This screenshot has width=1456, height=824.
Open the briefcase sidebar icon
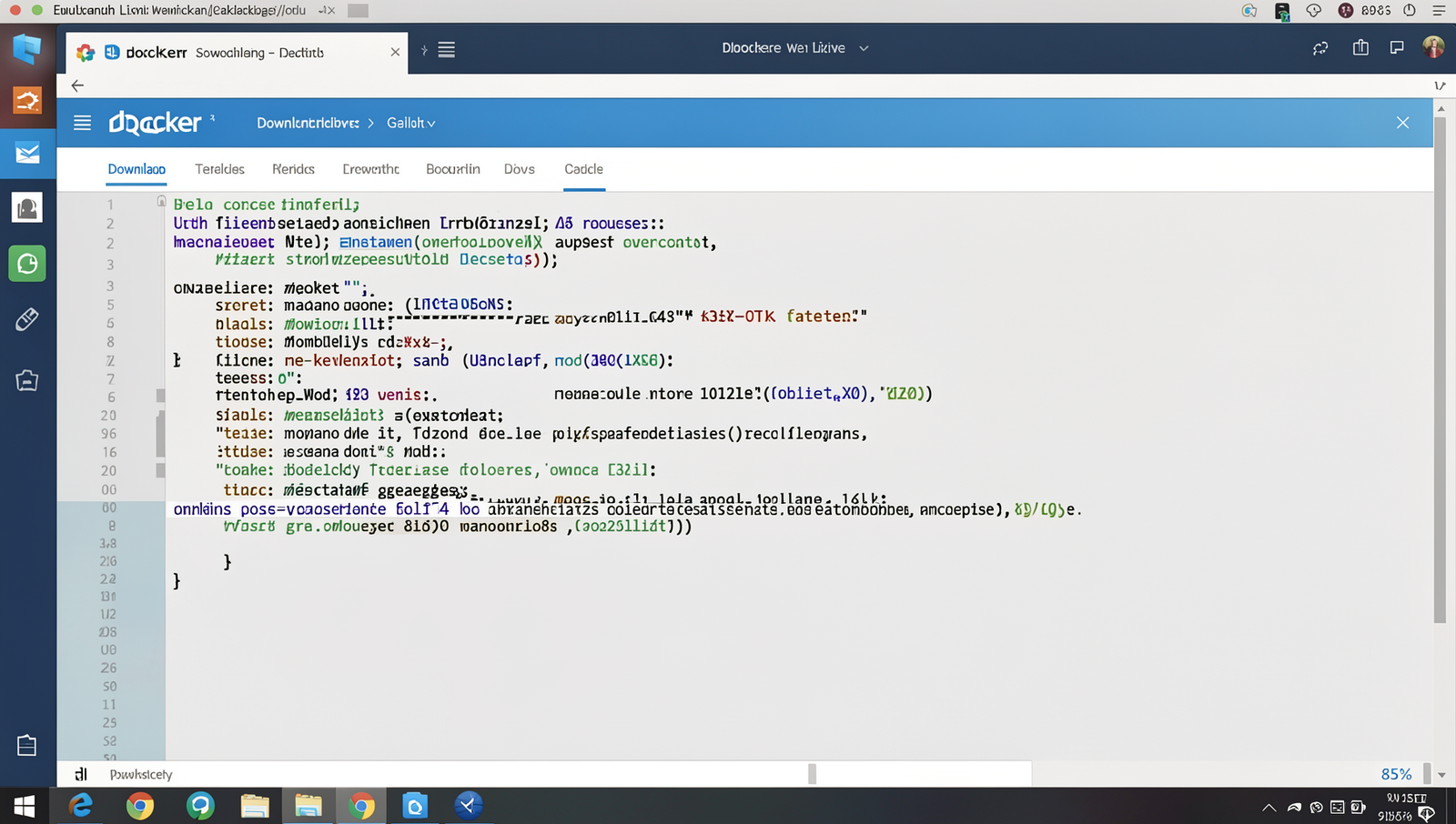[27, 380]
